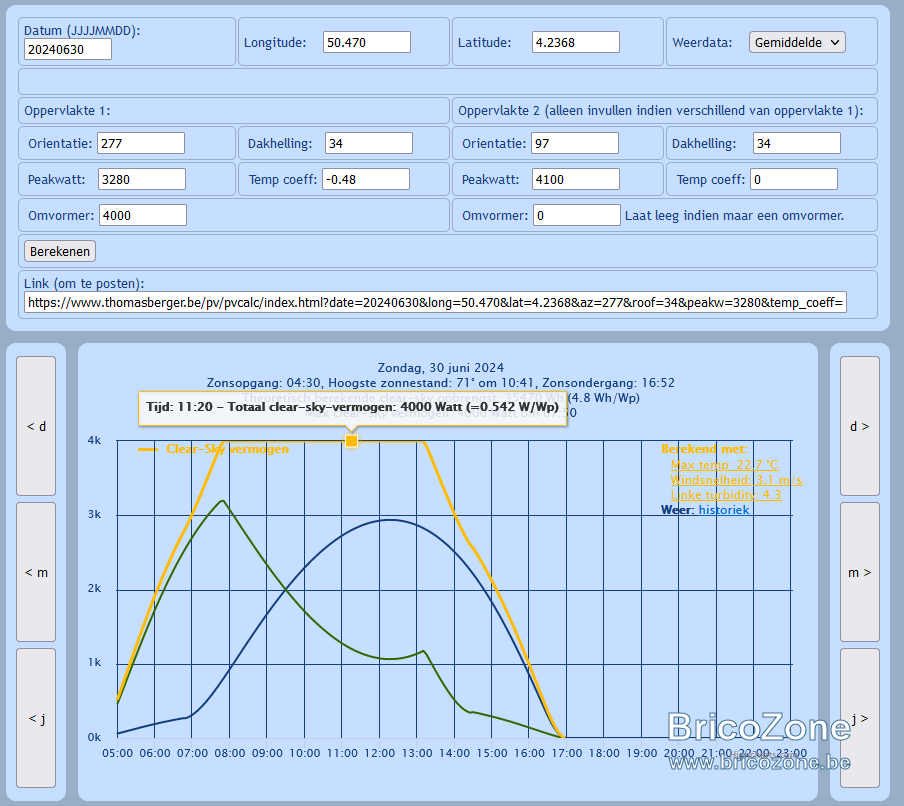Open the Weerdata dropdown

(797, 42)
